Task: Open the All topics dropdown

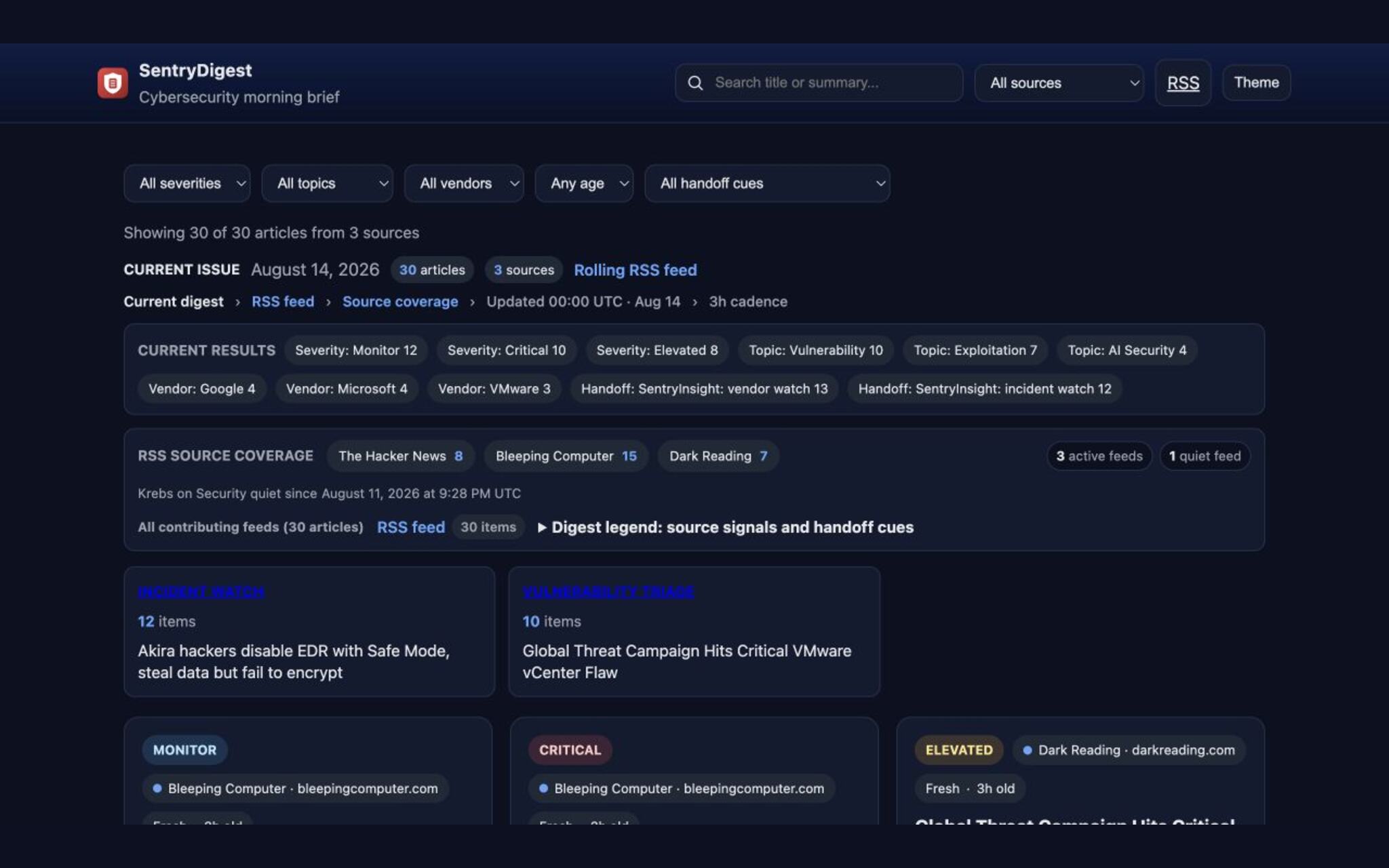Action: tap(327, 183)
